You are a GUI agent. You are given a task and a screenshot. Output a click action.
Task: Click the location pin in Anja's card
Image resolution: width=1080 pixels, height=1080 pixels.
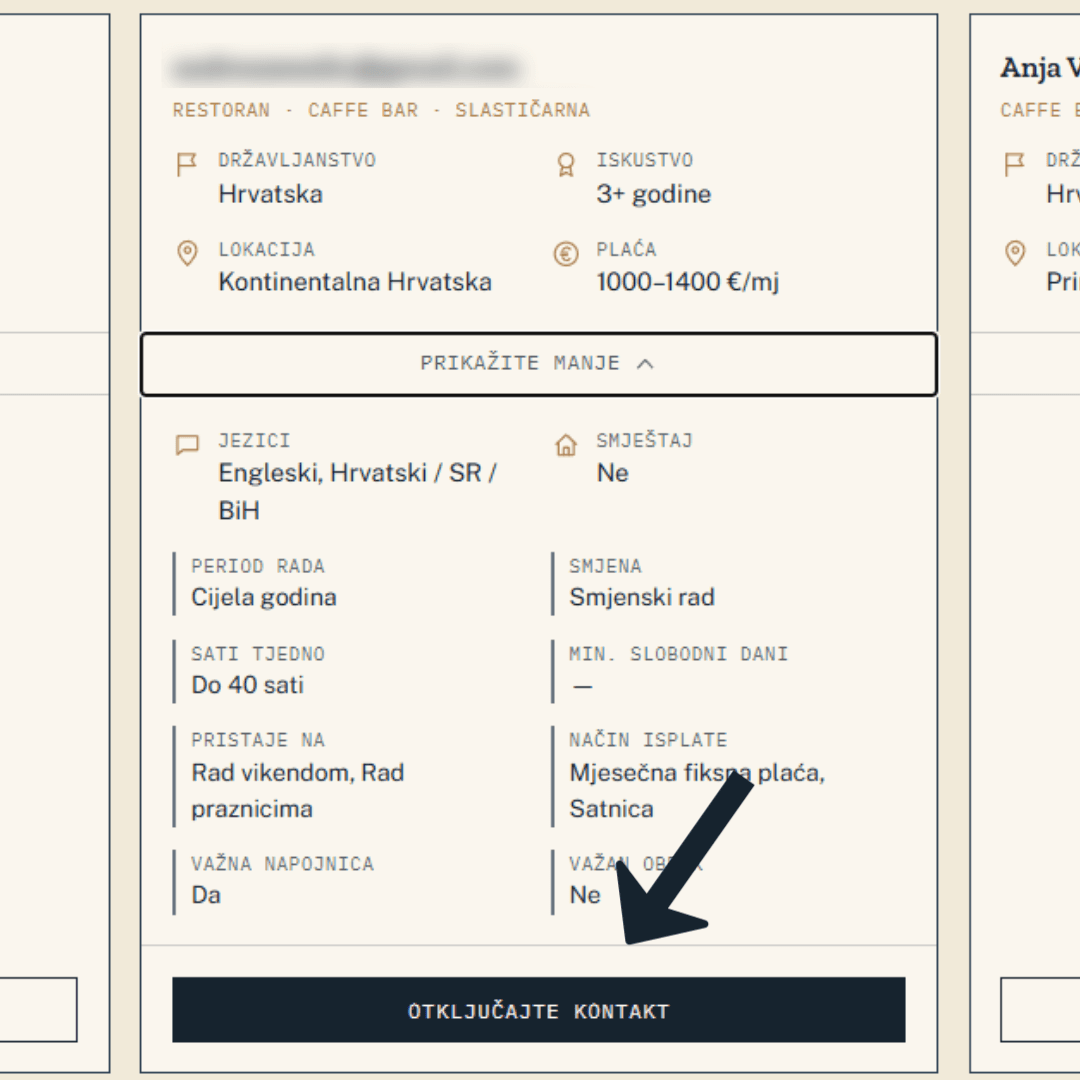[x=1015, y=253]
